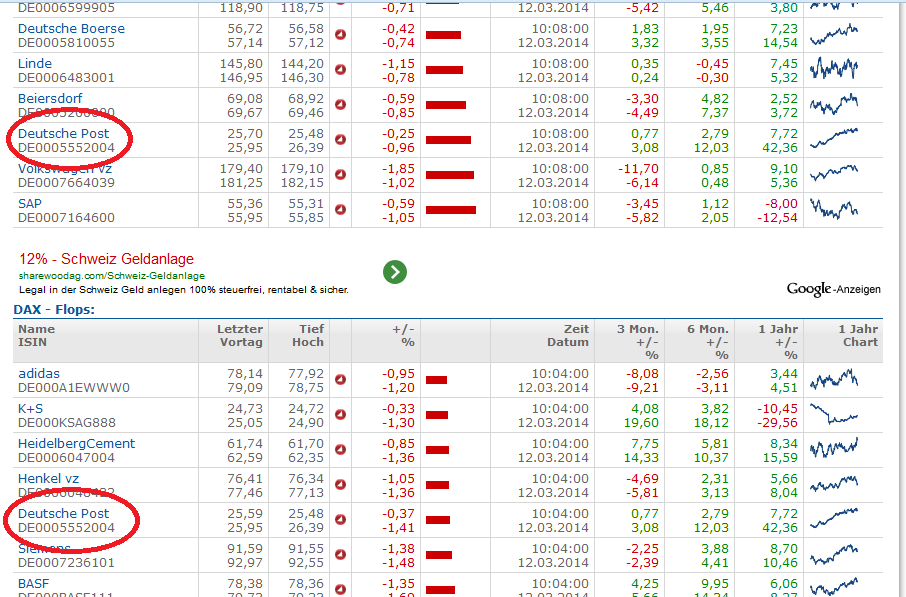Image resolution: width=906 pixels, height=597 pixels.
Task: Select the ISIN DE0007236101
Action: [x=66, y=563]
